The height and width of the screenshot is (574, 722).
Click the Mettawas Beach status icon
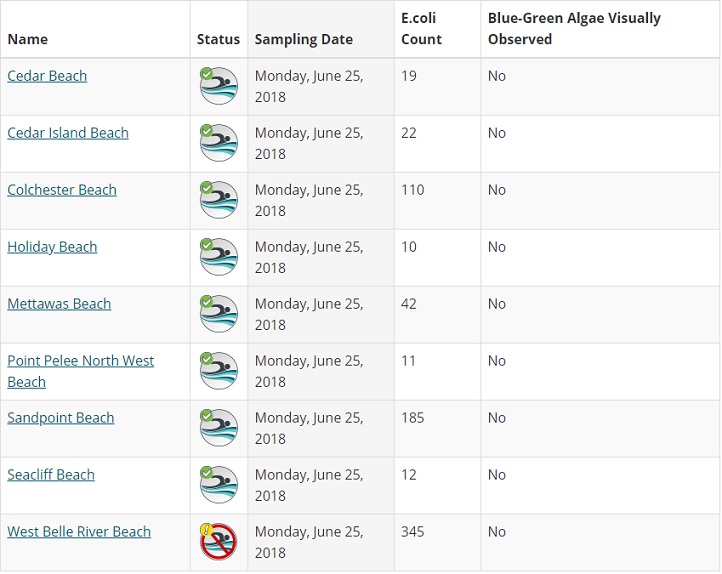[x=218, y=314]
